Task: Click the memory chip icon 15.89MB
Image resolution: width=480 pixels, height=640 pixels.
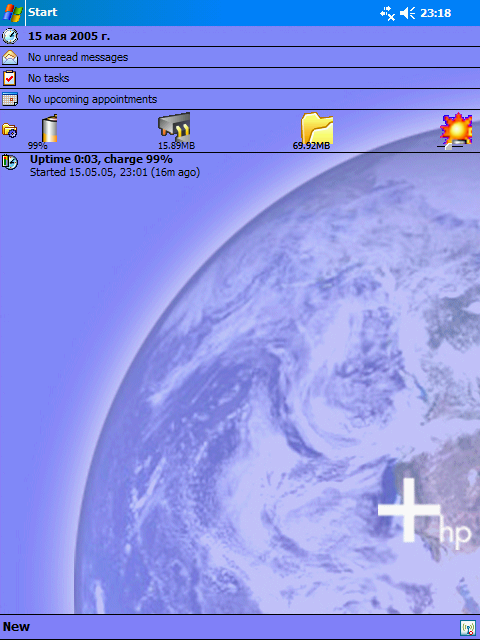Action: tap(174, 127)
